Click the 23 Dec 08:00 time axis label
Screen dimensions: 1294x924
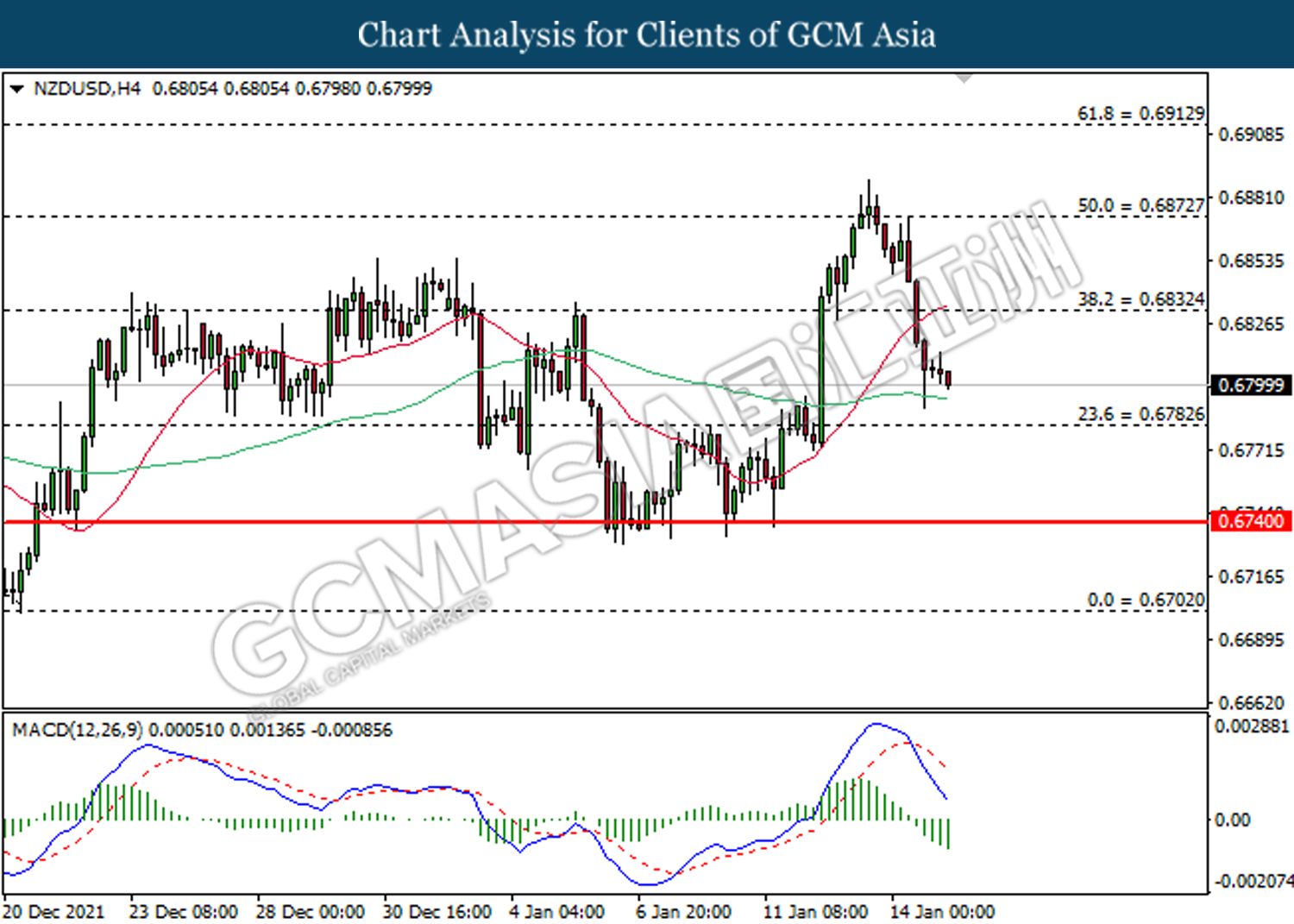(184, 912)
